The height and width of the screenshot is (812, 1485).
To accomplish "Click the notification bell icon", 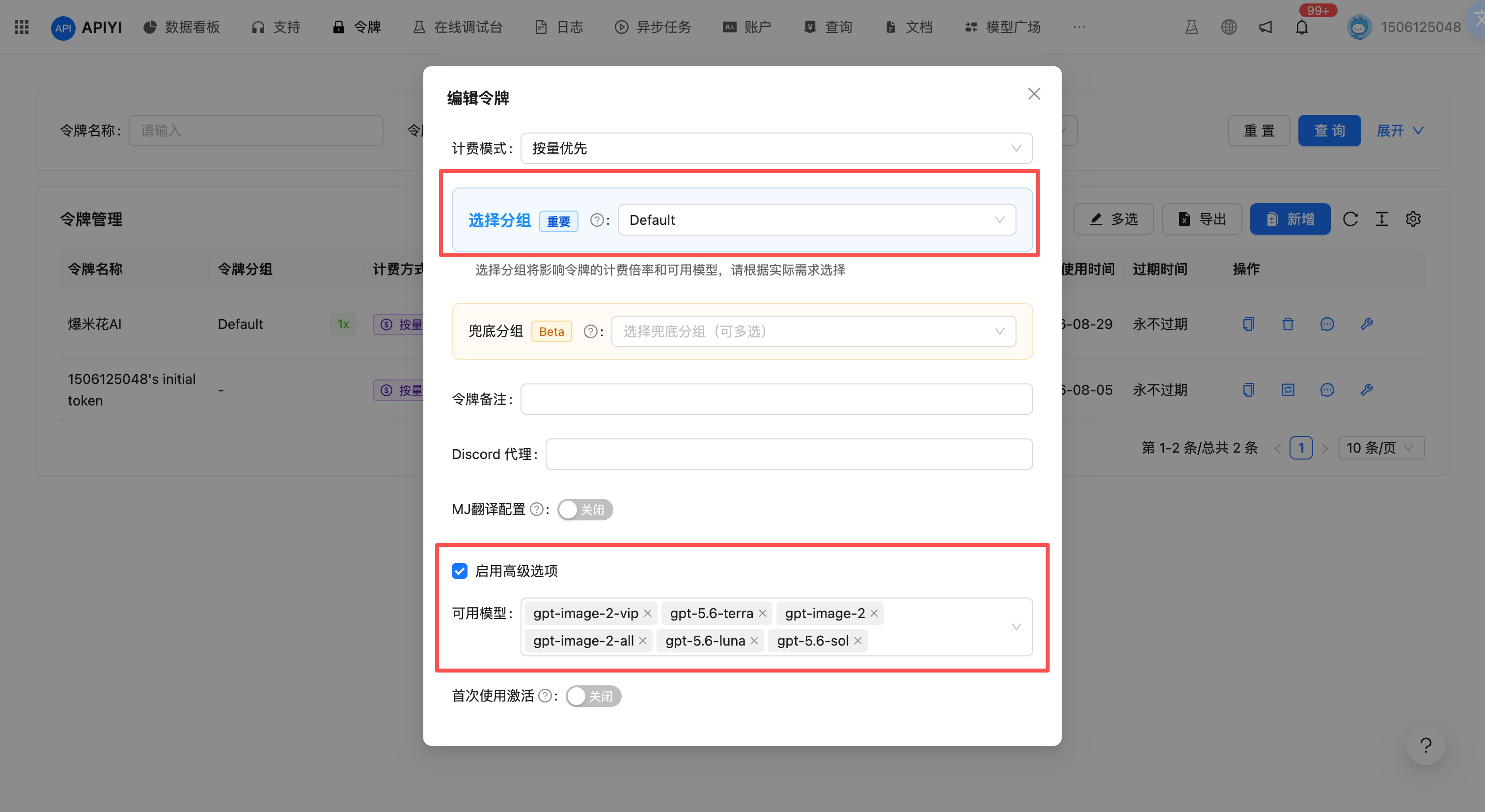I will [x=1301, y=27].
